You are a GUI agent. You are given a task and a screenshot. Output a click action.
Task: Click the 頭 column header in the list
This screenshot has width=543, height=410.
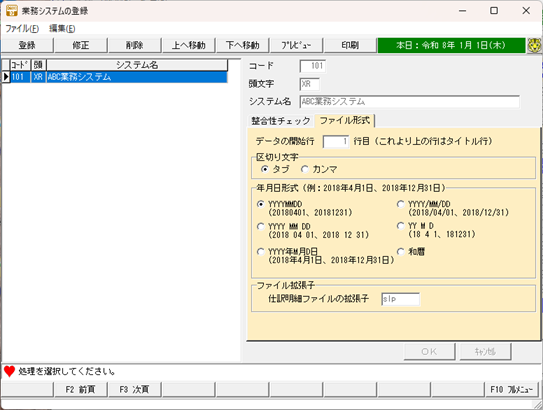(38, 65)
